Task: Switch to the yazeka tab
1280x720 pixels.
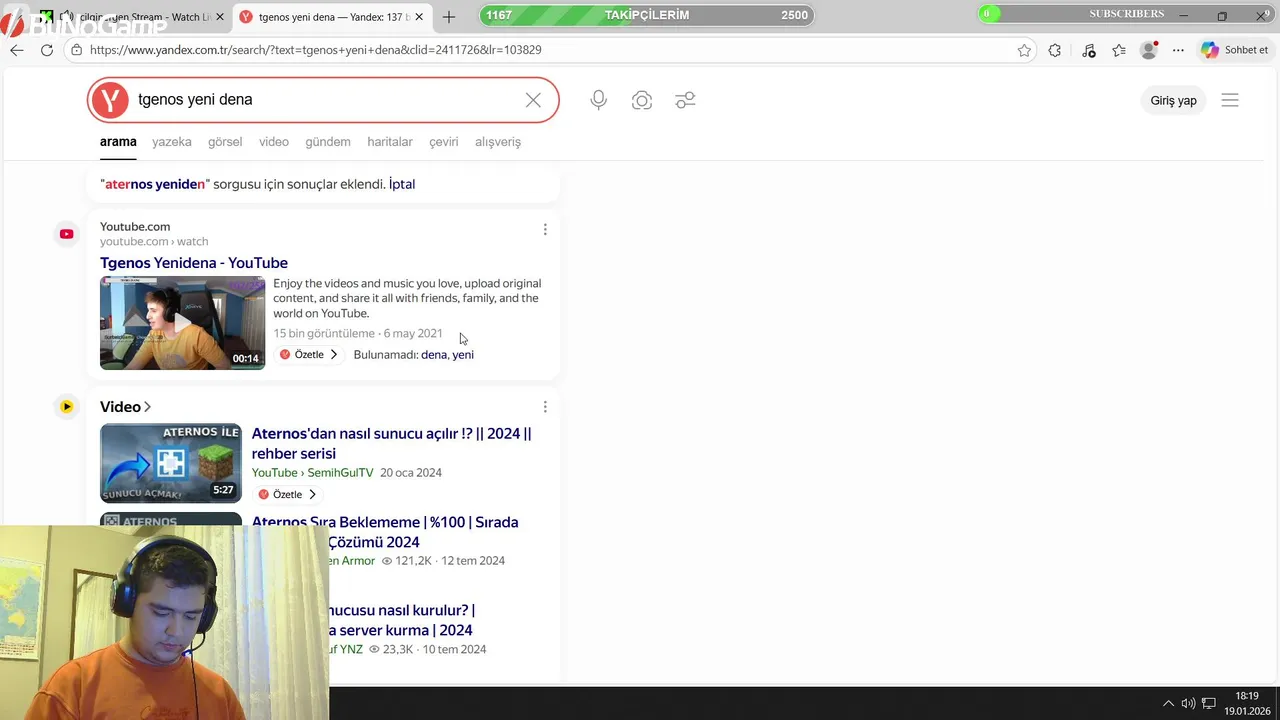Action: (171, 142)
